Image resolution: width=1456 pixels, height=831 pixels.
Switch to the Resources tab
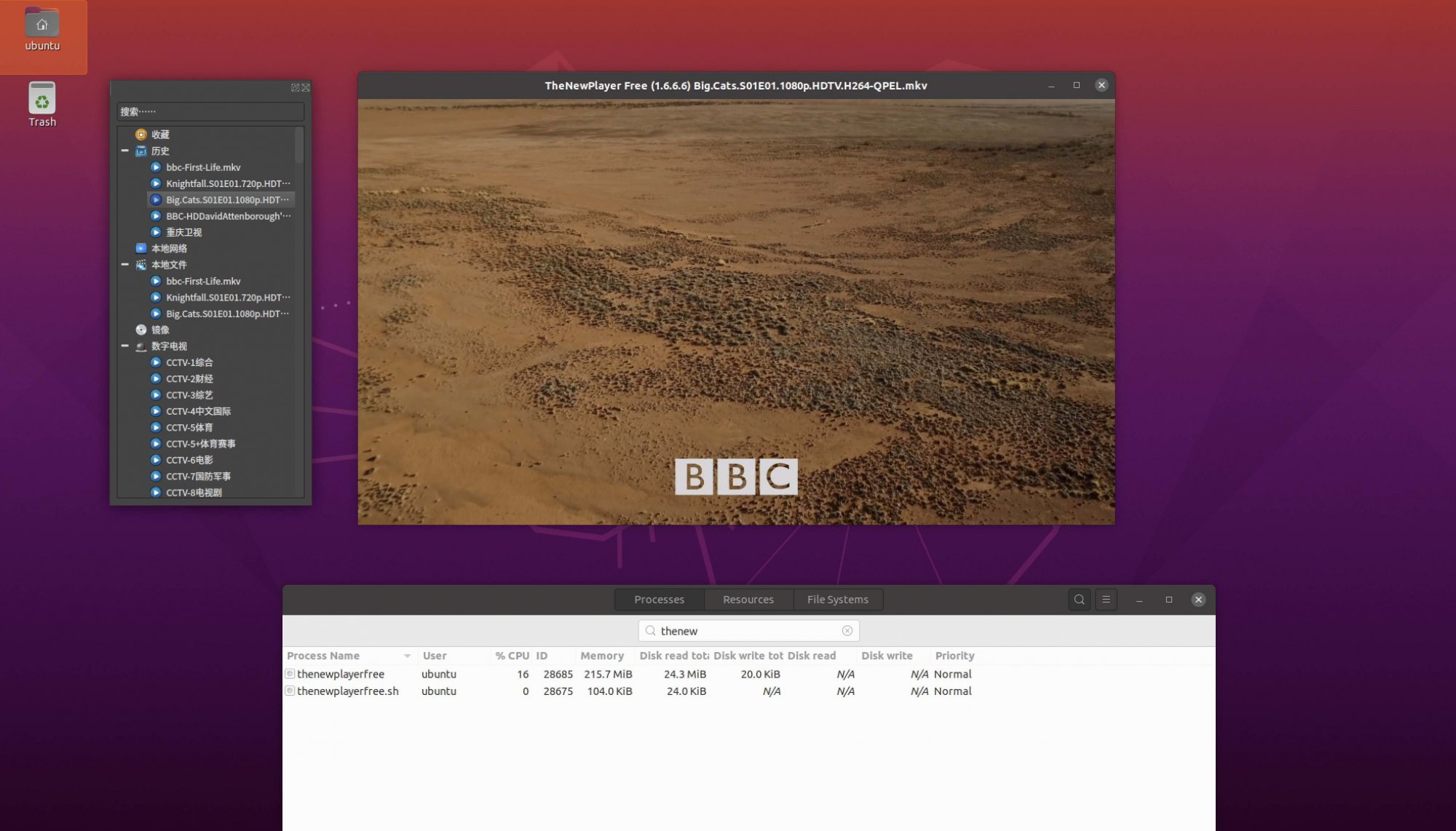[x=748, y=600]
